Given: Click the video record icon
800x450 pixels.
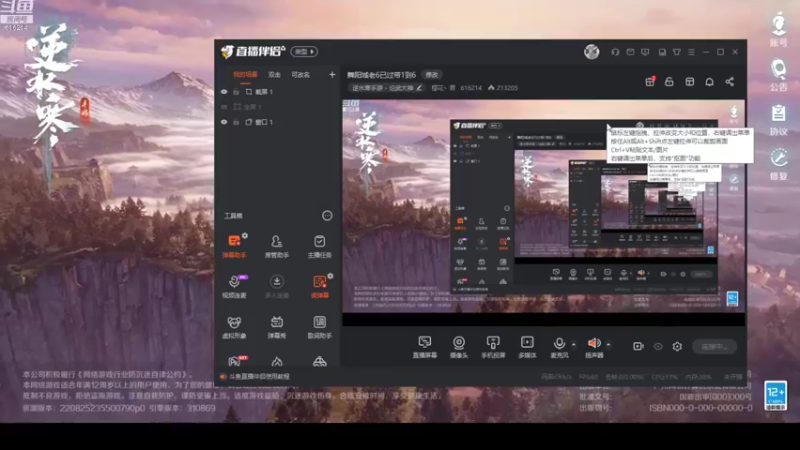Looking at the screenshot, I should pyautogui.click(x=638, y=346).
